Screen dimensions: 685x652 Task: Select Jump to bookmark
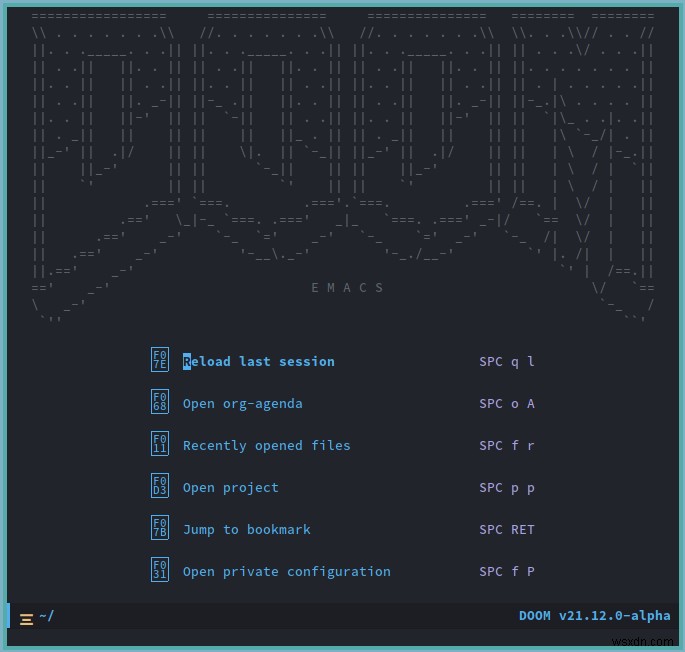point(246,529)
